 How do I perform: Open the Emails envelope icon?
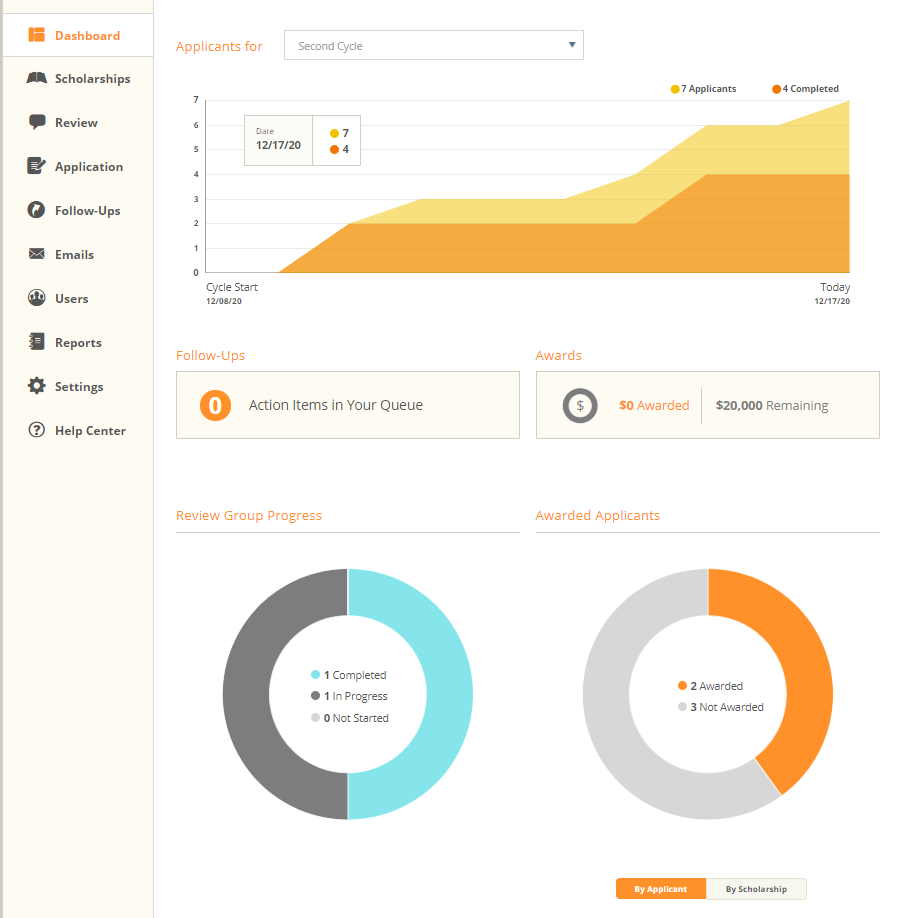38,254
